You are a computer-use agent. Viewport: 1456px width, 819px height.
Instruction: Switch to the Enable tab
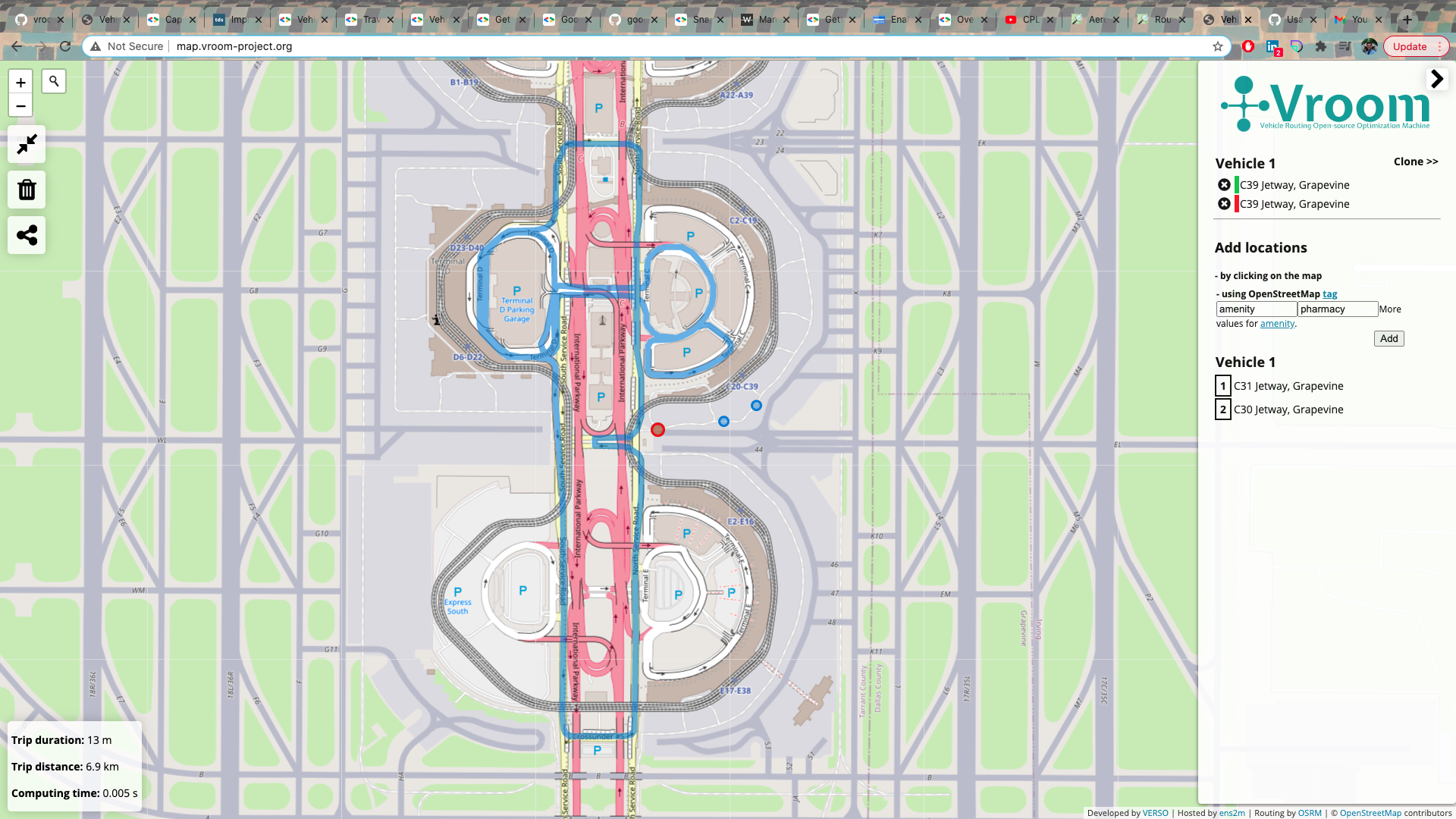[896, 20]
